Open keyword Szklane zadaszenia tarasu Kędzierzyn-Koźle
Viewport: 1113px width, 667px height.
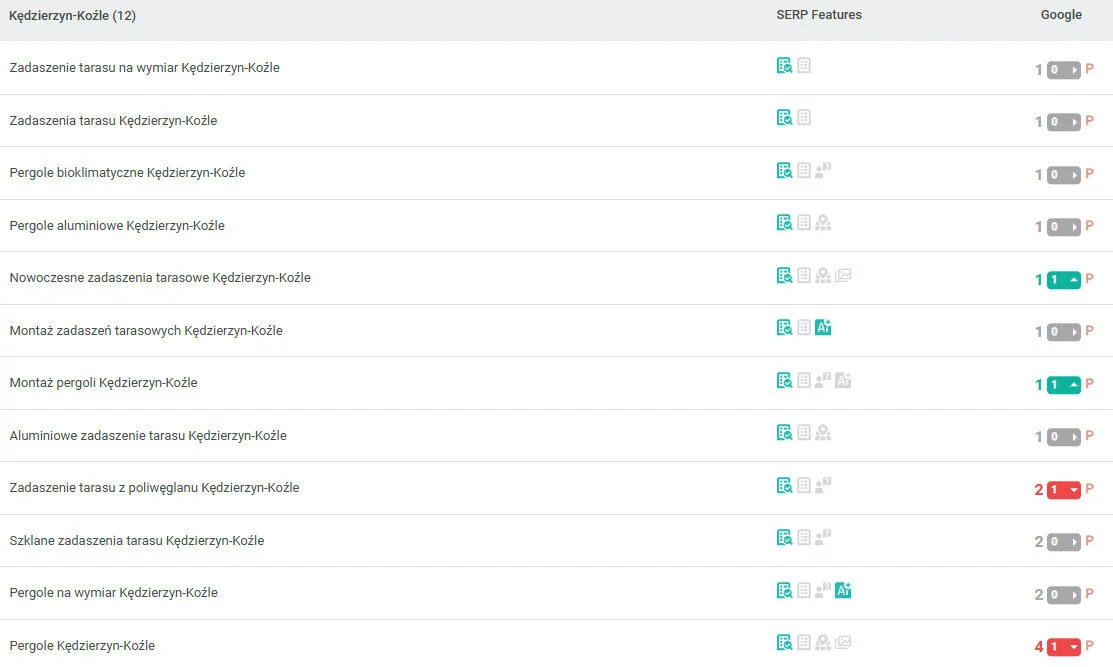coord(136,541)
